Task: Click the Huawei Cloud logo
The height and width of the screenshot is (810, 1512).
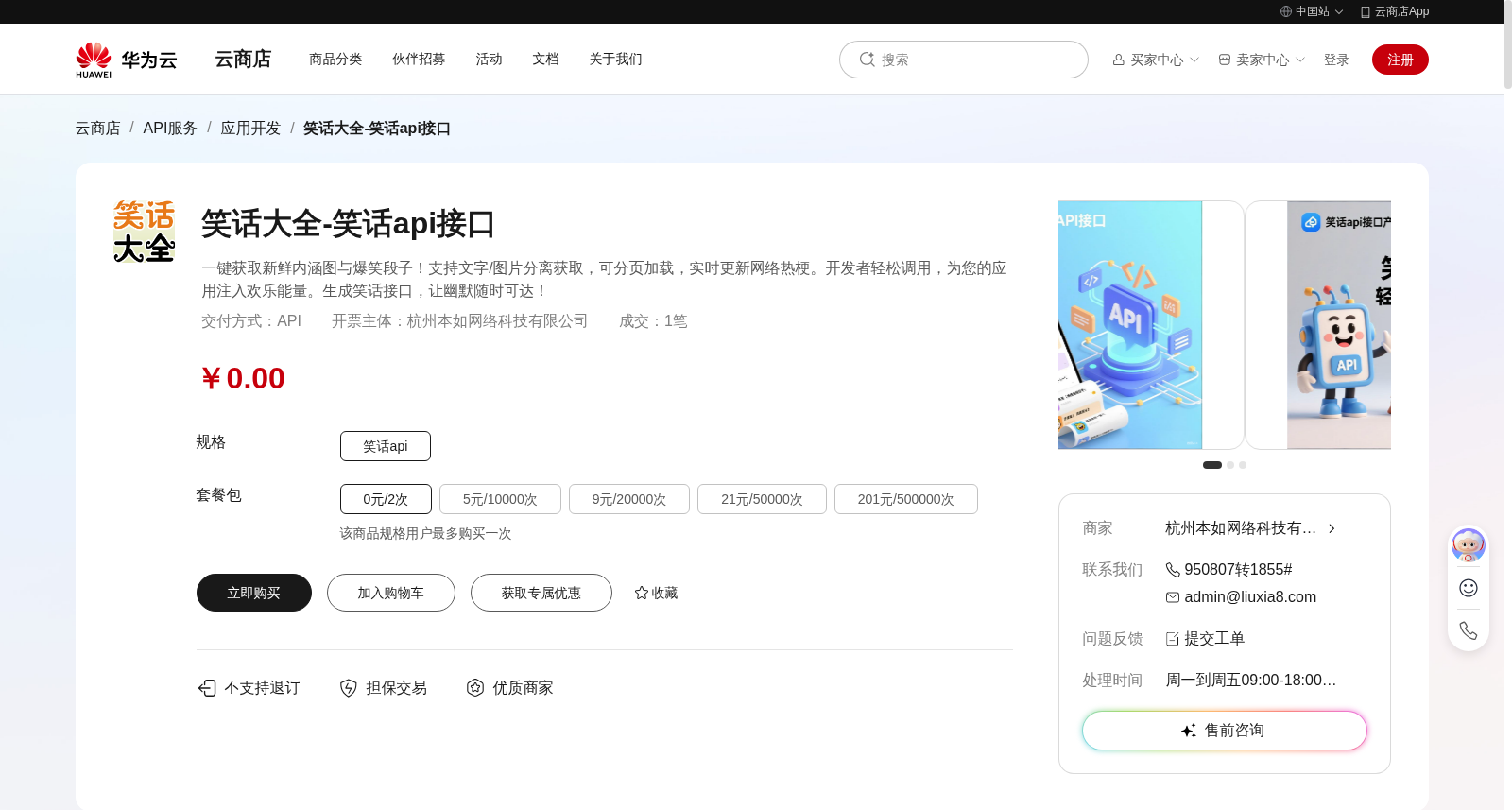Action: [127, 60]
